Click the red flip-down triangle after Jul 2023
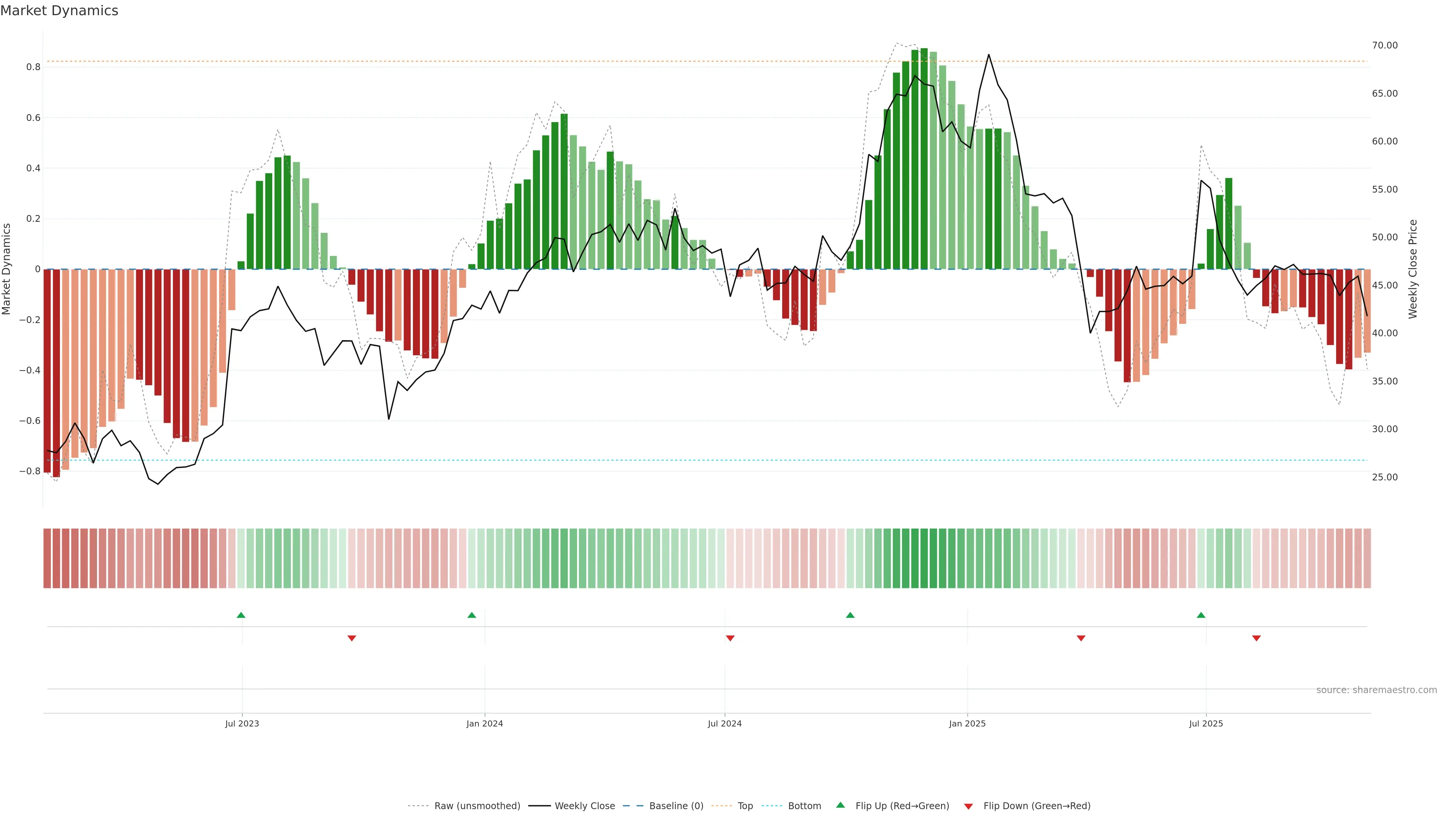 click(x=351, y=638)
